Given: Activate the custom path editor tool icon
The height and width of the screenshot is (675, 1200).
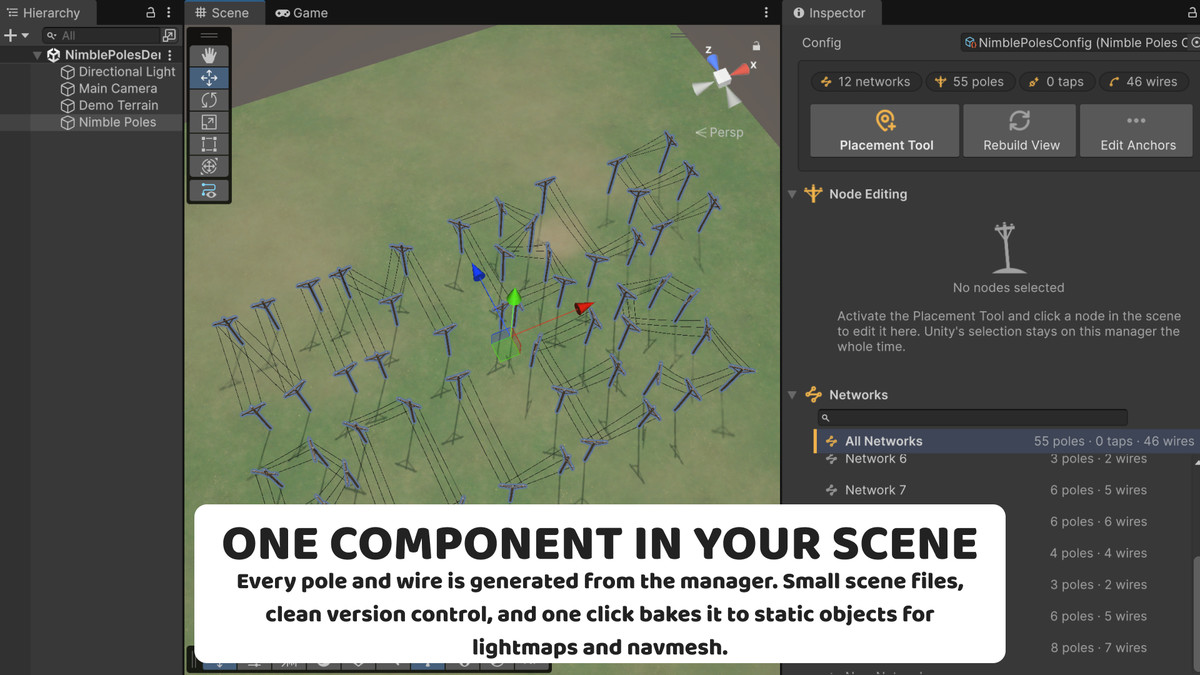Looking at the screenshot, I should (x=209, y=190).
